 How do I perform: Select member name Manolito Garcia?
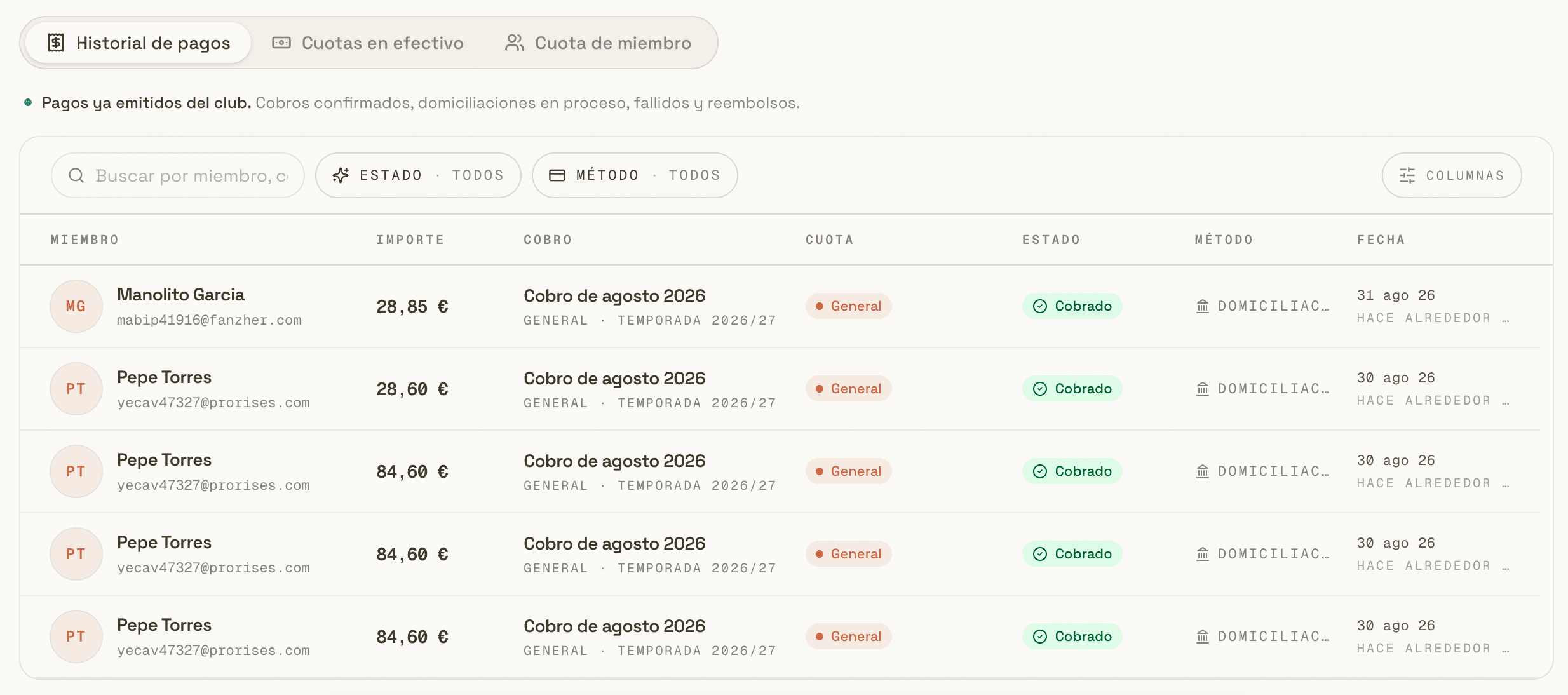tap(180, 295)
